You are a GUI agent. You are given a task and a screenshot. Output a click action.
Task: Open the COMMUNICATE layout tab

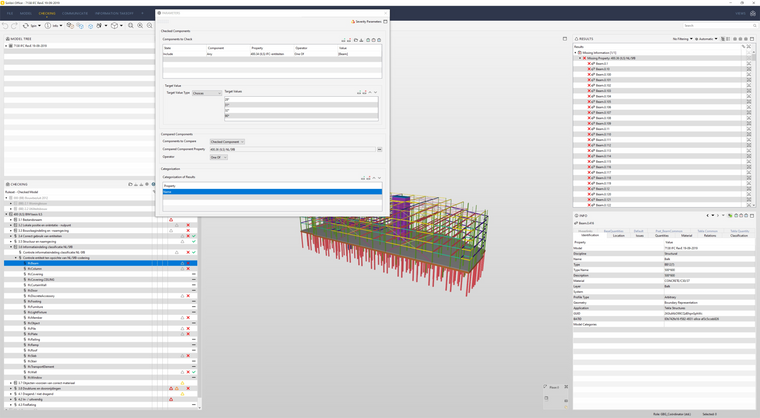click(75, 14)
